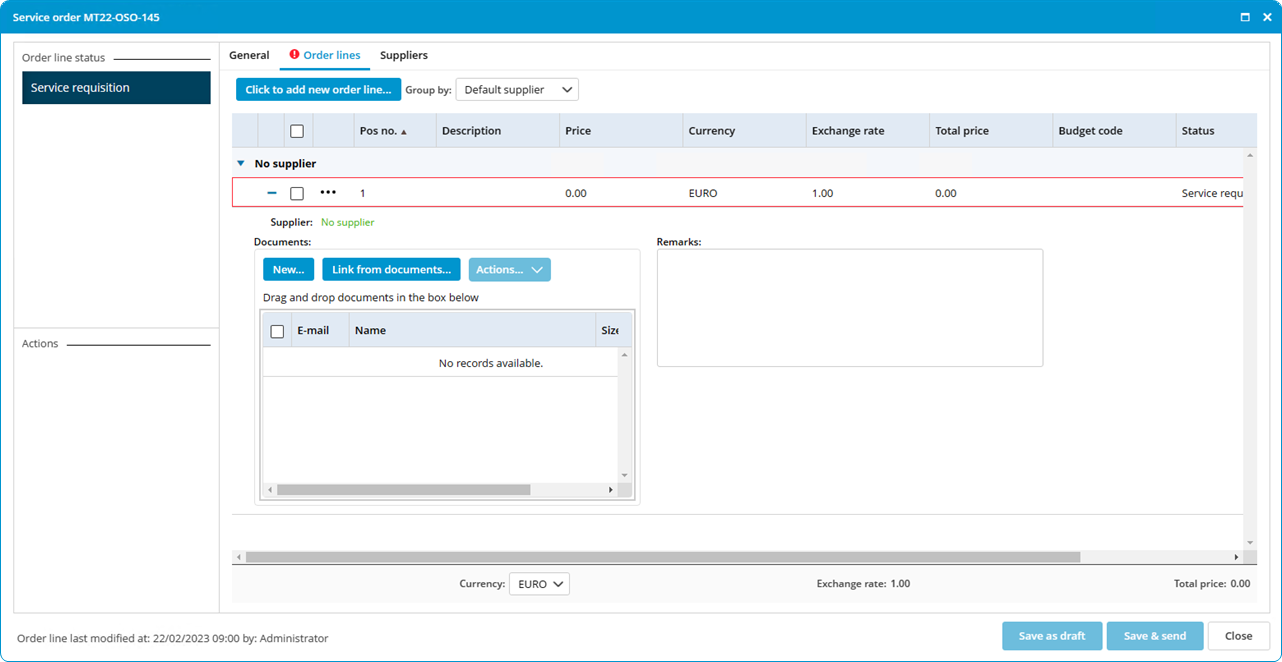Open the Actions... dropdown in Documents
The image size is (1282, 662).
coord(510,270)
